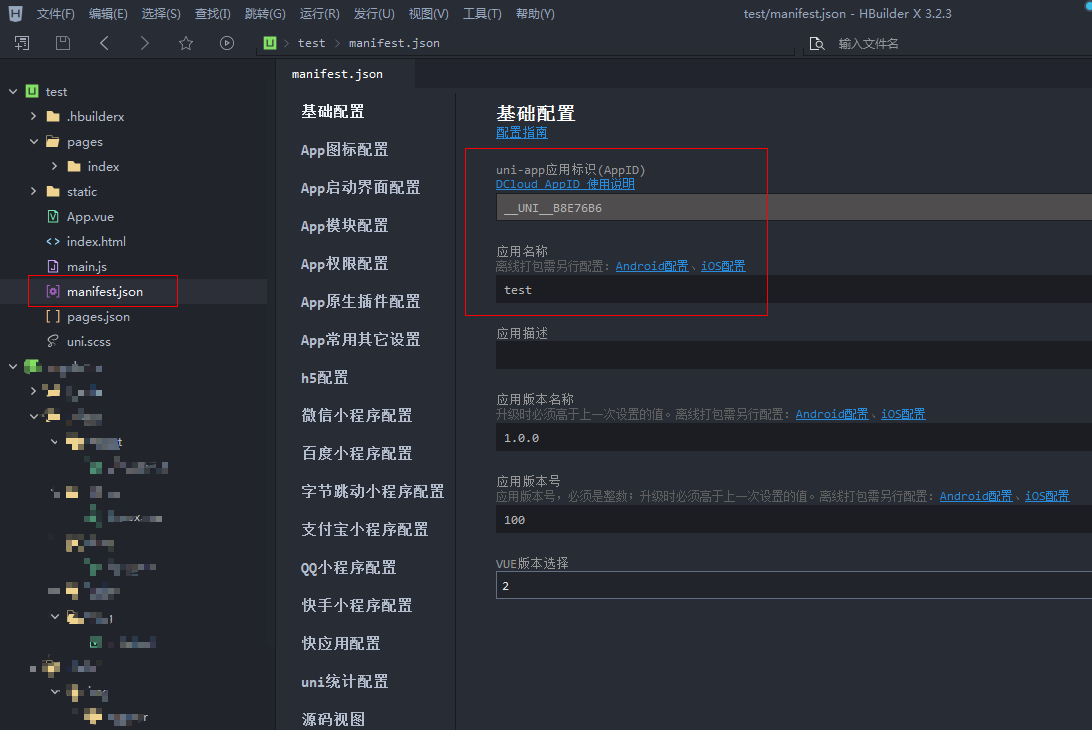Open the 运行(R) menu
Screen dimensions: 1092x730
pyautogui.click(x=318, y=13)
